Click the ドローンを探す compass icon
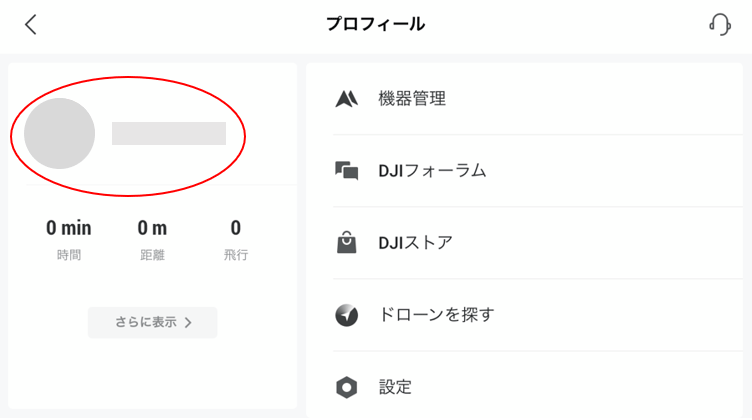Viewport: 752px width, 420px height. click(346, 315)
